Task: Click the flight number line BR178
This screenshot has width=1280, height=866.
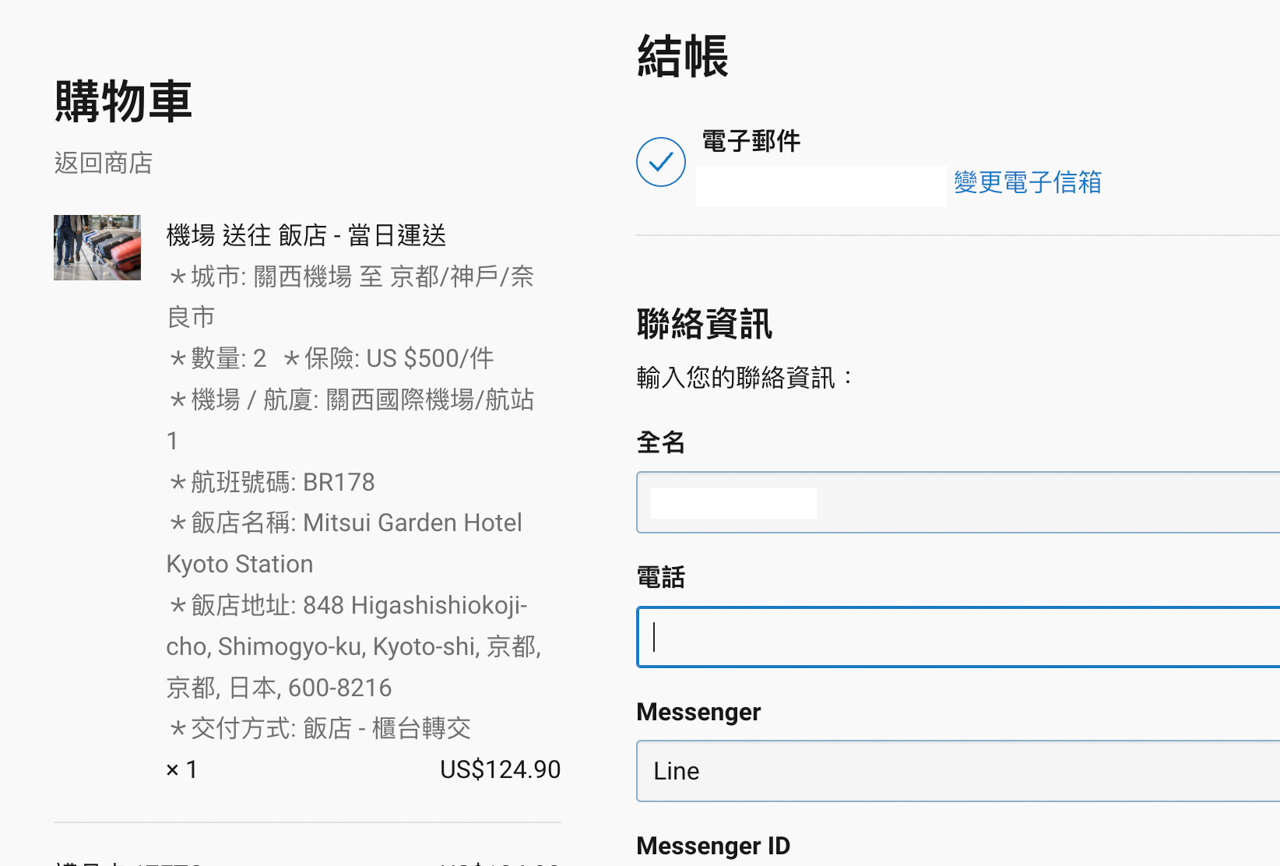Action: [271, 482]
